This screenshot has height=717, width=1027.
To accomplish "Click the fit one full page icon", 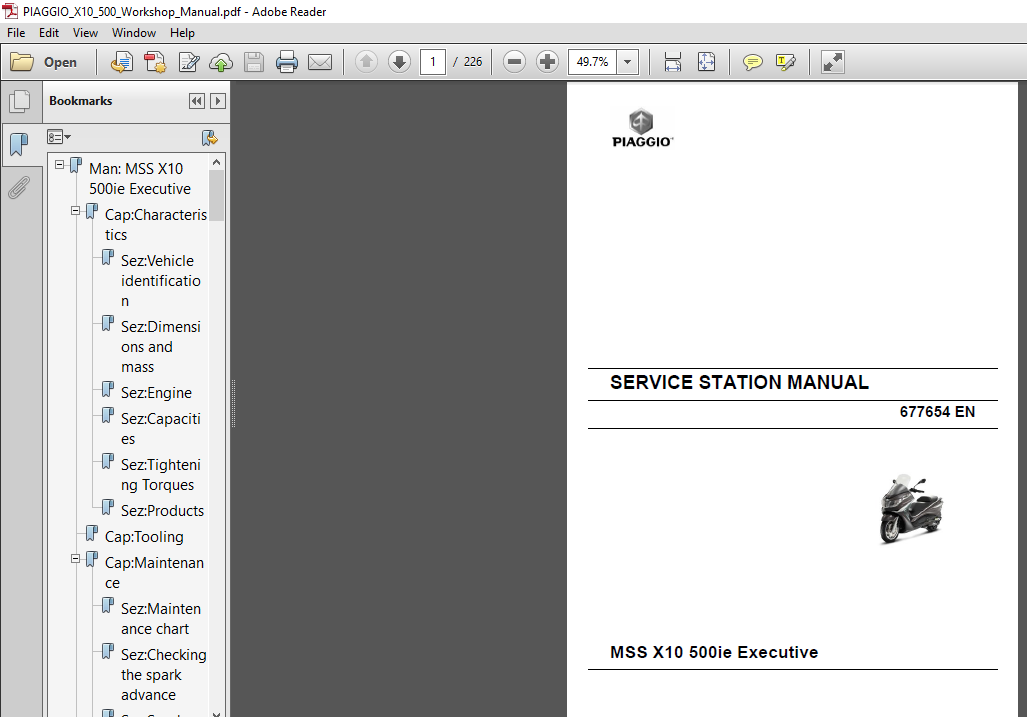I will click(x=706, y=62).
